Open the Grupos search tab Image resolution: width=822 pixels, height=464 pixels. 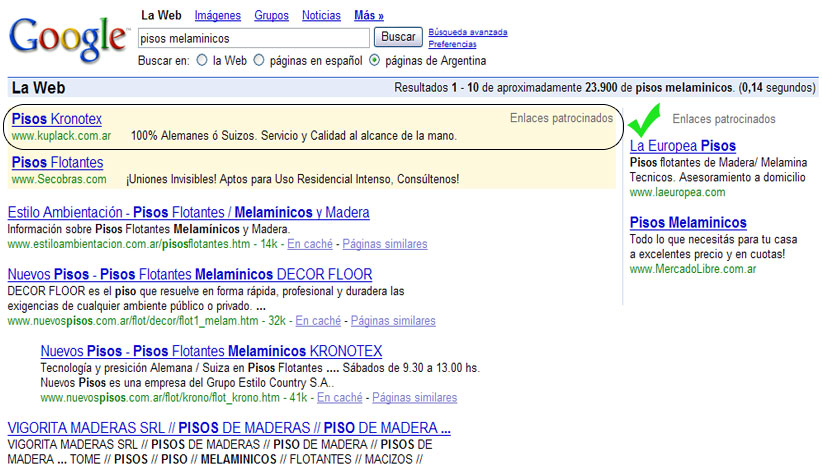pos(272,16)
